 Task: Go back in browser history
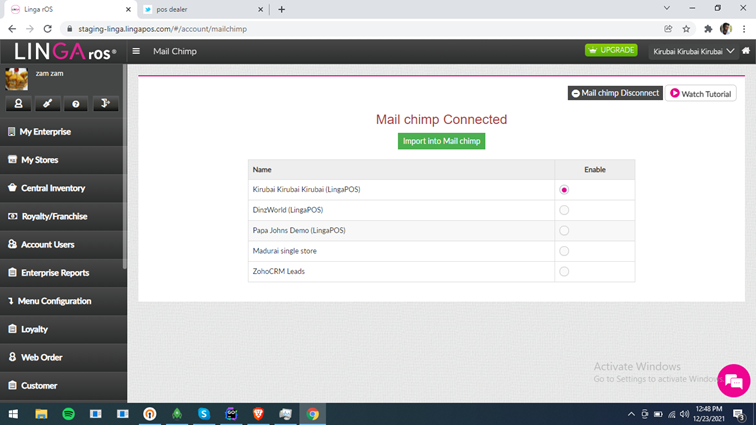(x=12, y=29)
